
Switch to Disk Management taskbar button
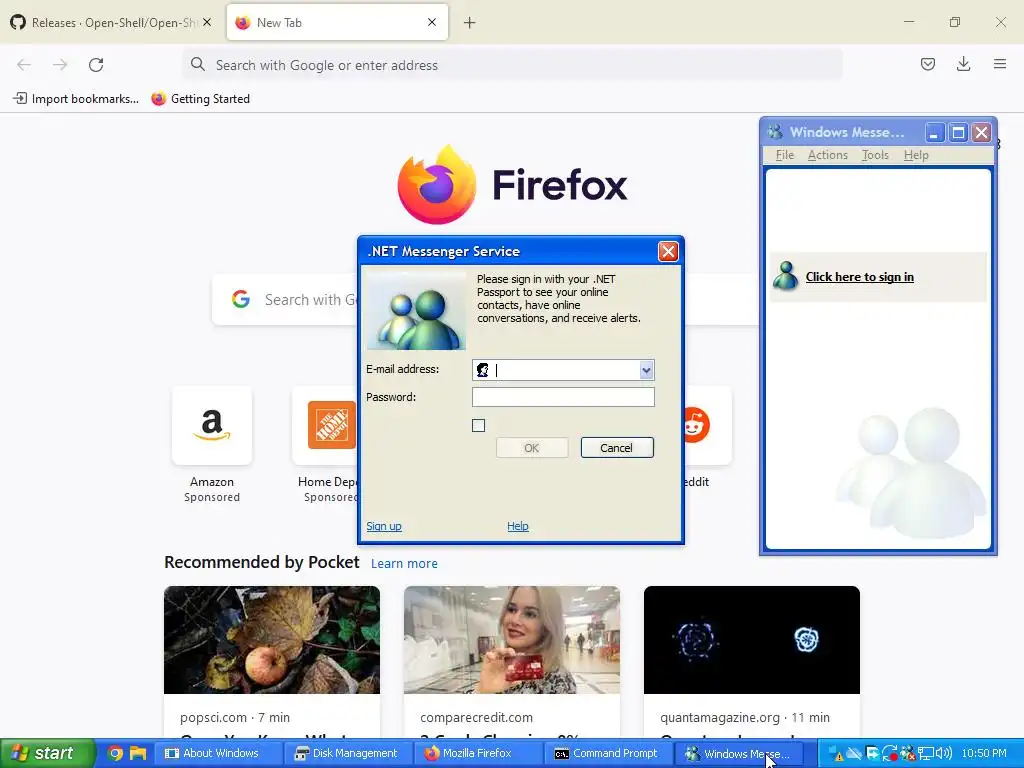[349, 753]
